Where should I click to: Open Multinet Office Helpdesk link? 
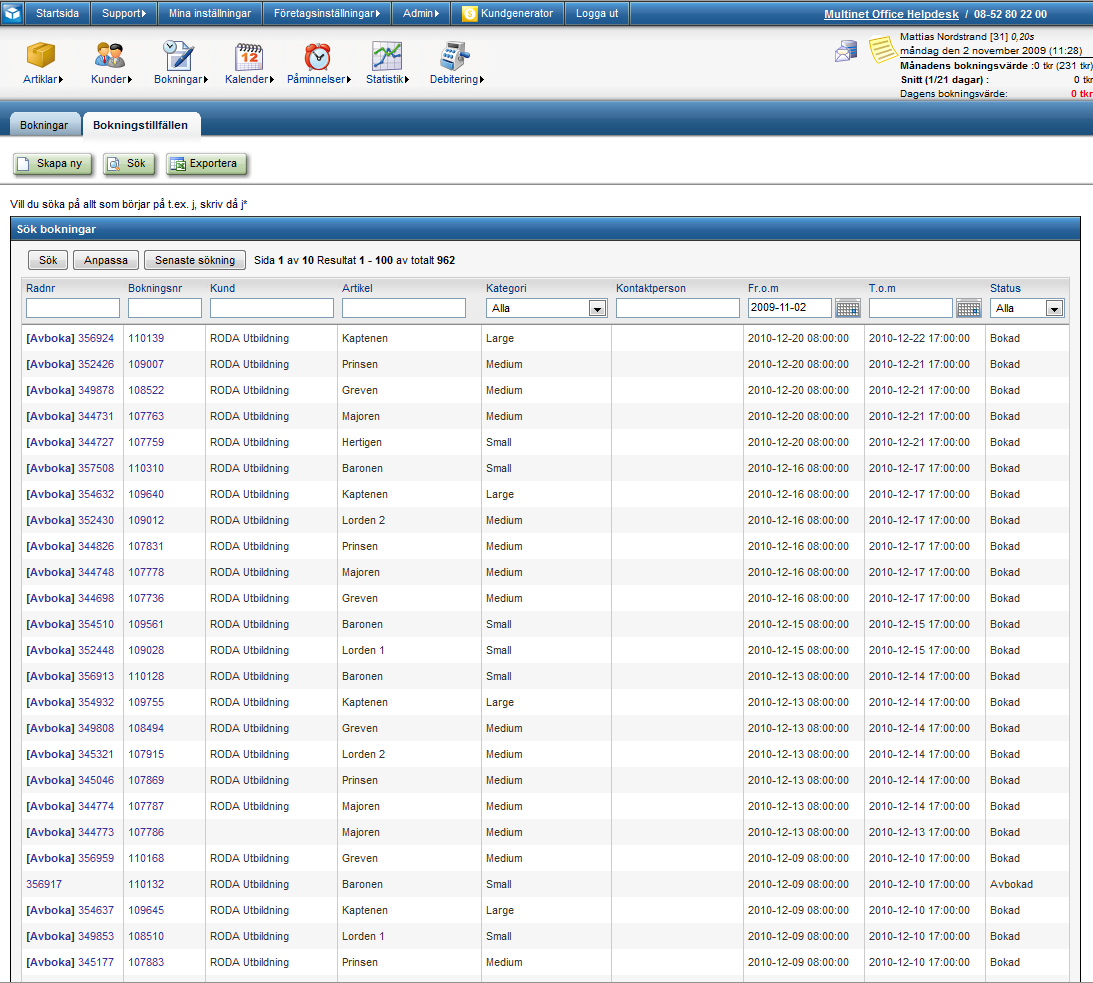pyautogui.click(x=891, y=14)
